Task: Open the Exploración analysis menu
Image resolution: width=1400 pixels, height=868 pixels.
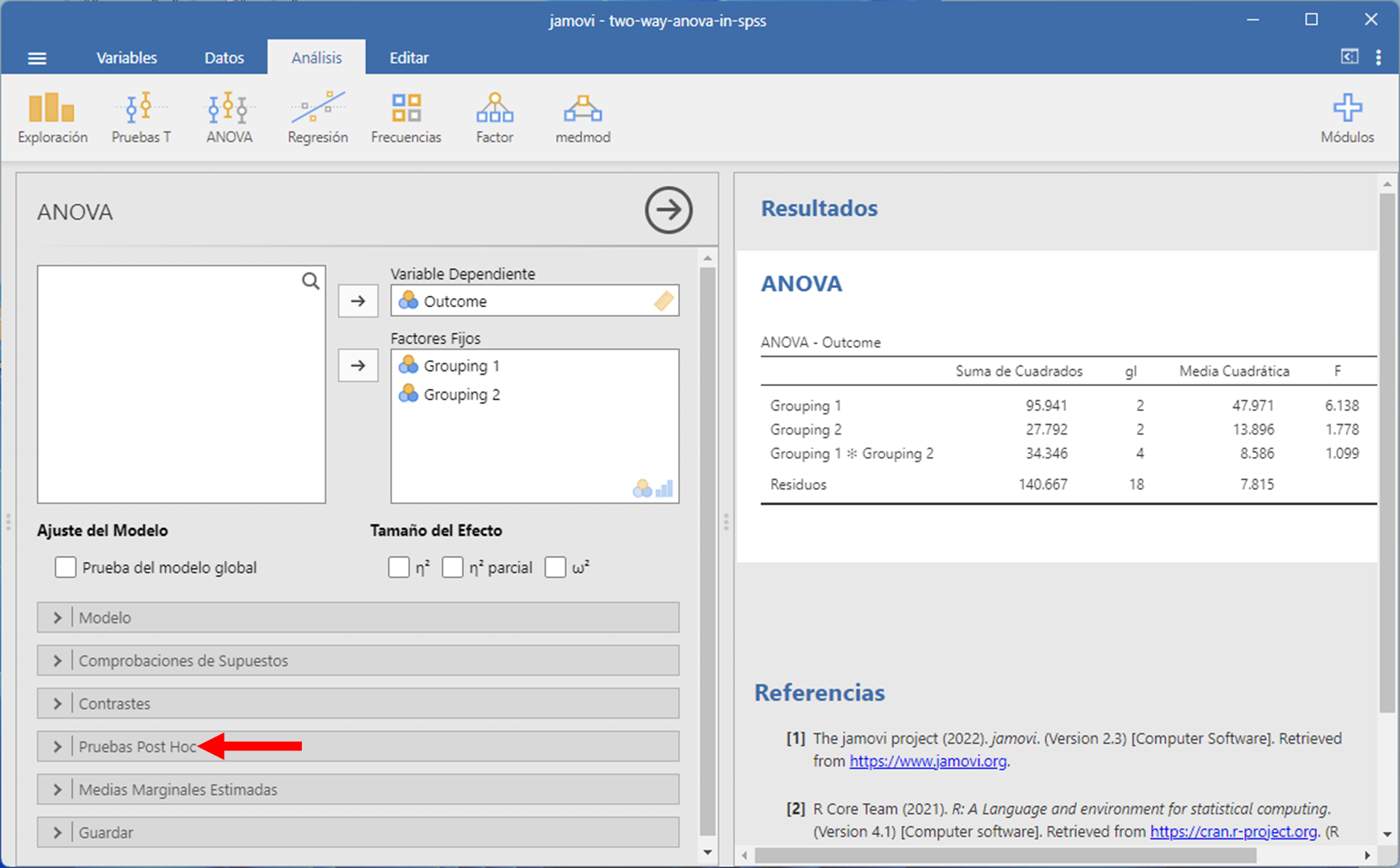Action: tap(52, 118)
